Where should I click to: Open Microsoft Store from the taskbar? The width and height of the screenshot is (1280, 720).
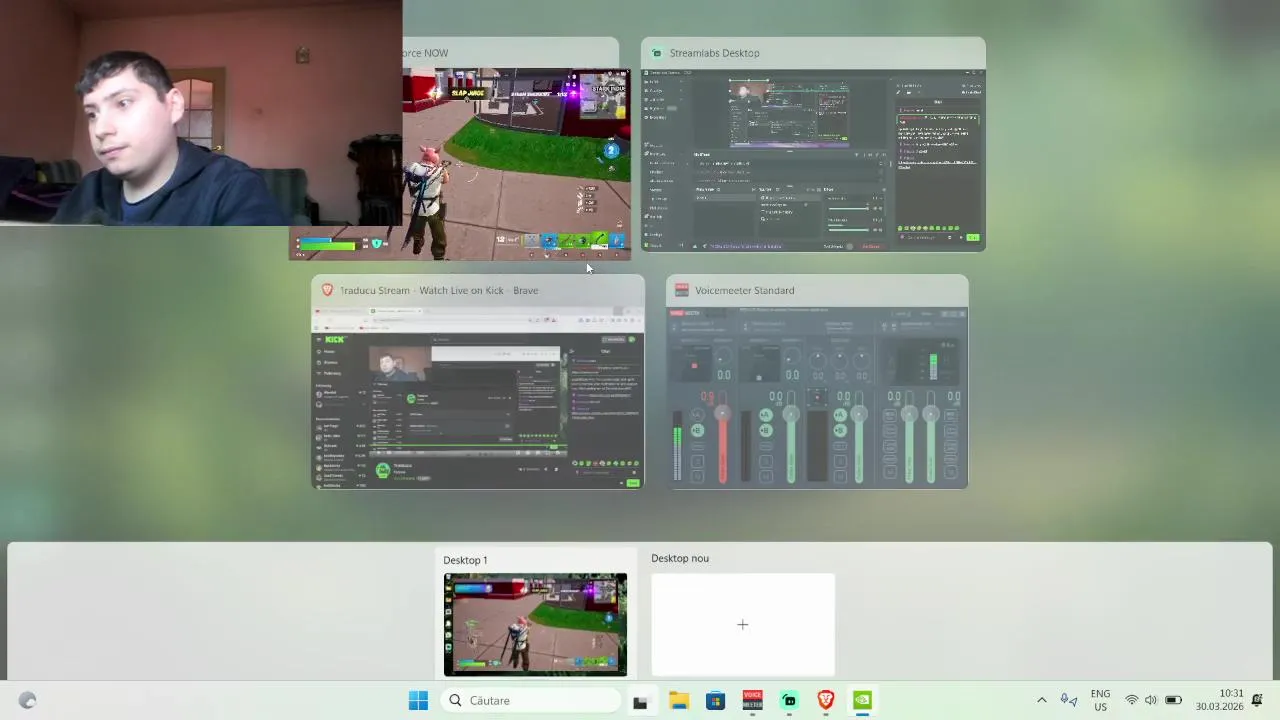click(715, 701)
